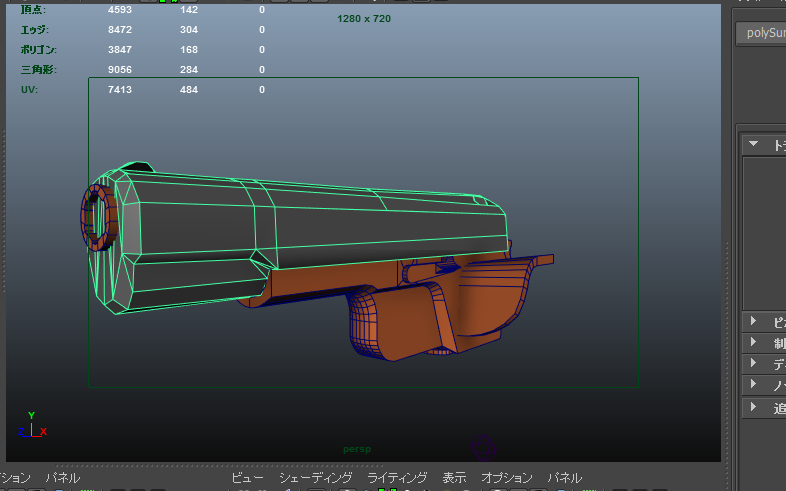Click the polySur node name field

761,34
